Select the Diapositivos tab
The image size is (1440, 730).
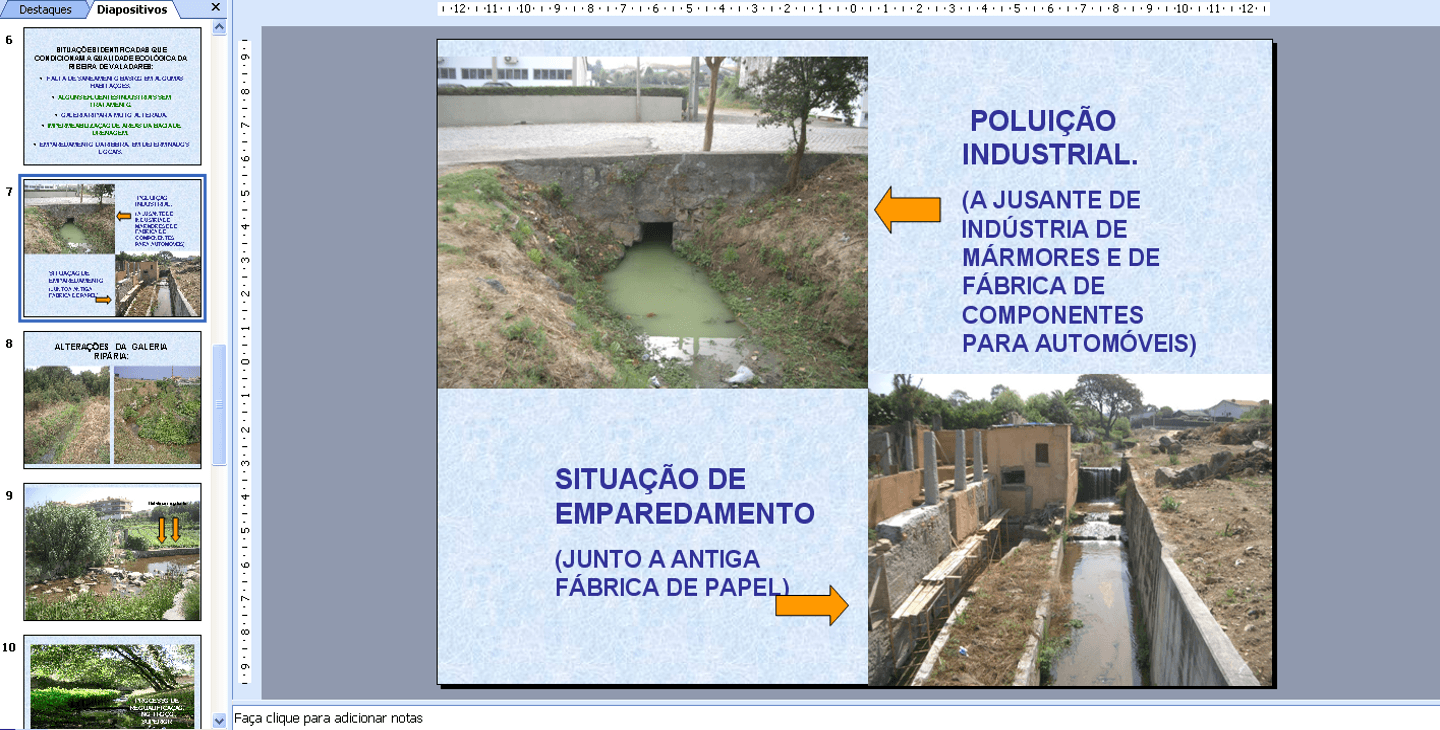click(132, 9)
